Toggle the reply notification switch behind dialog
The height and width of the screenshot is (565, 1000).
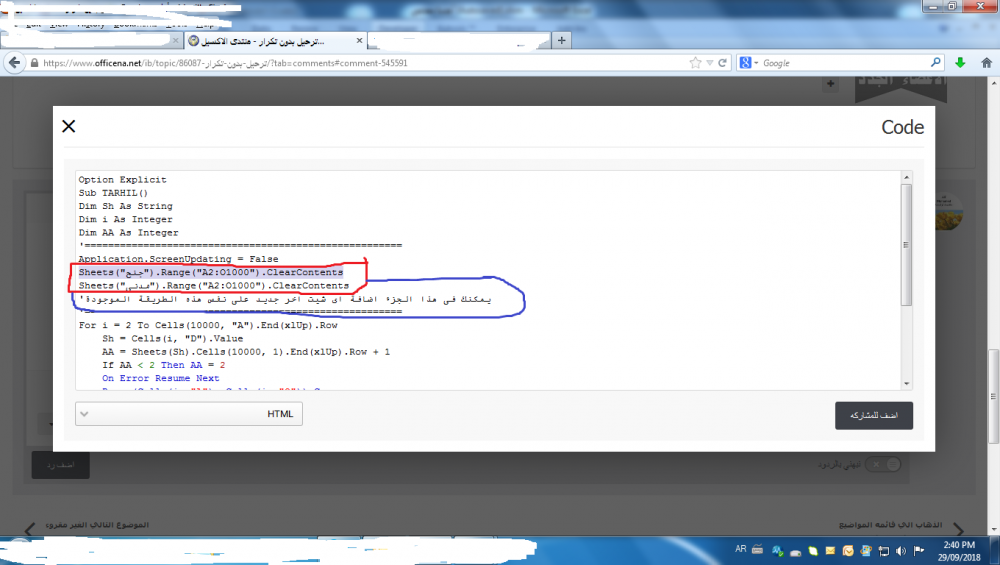883,464
